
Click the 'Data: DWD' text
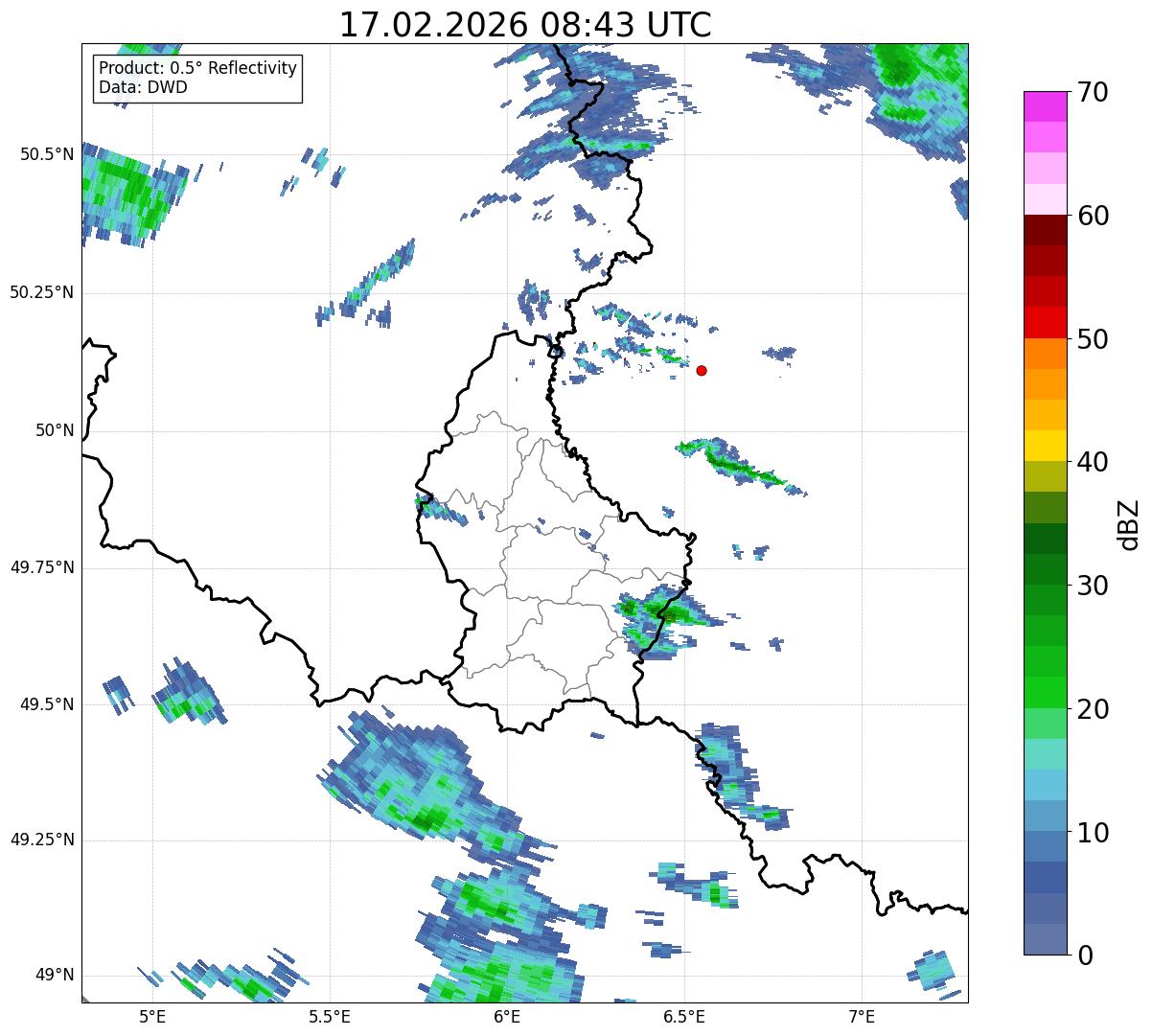[143, 87]
